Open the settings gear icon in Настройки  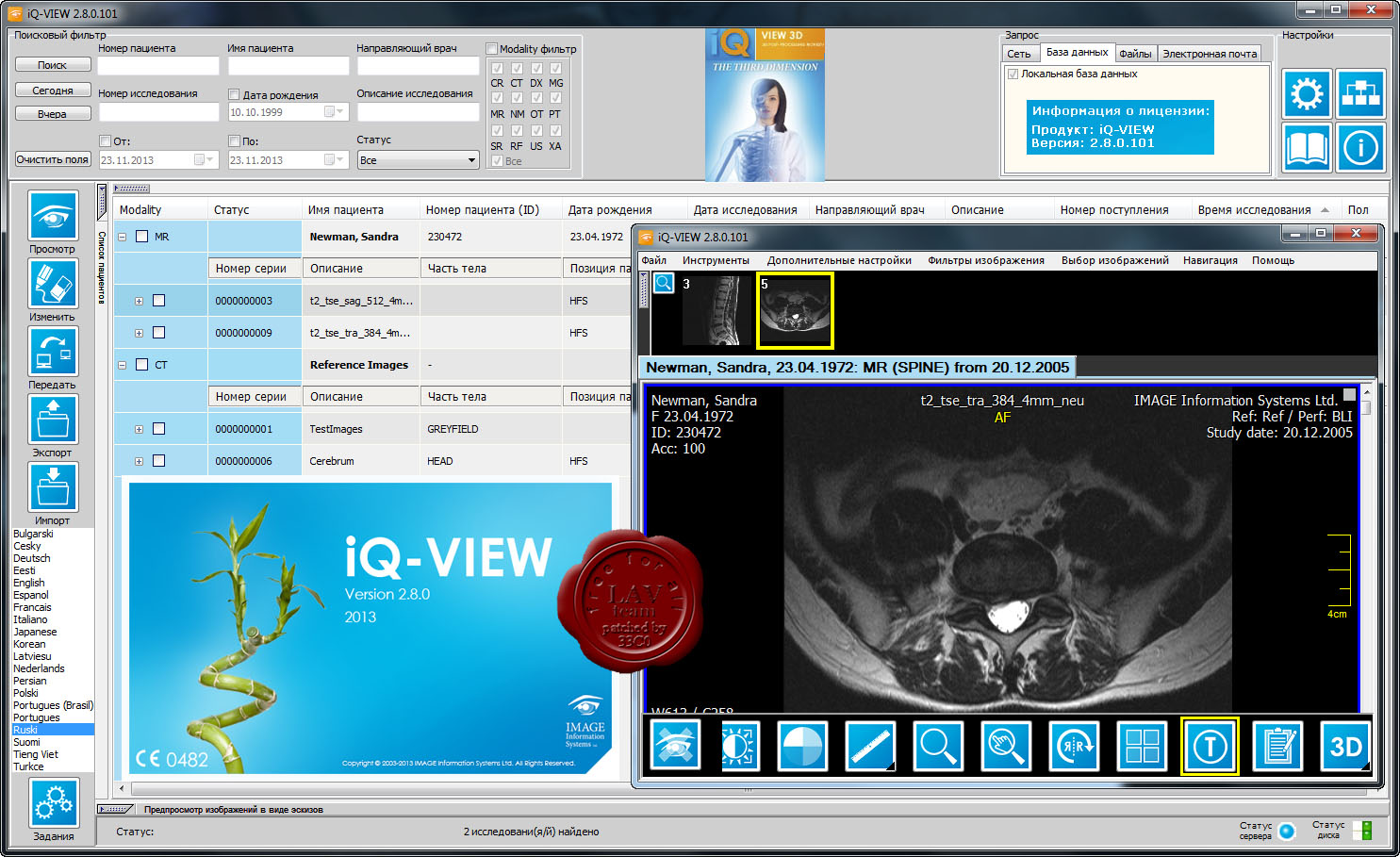(x=1307, y=93)
